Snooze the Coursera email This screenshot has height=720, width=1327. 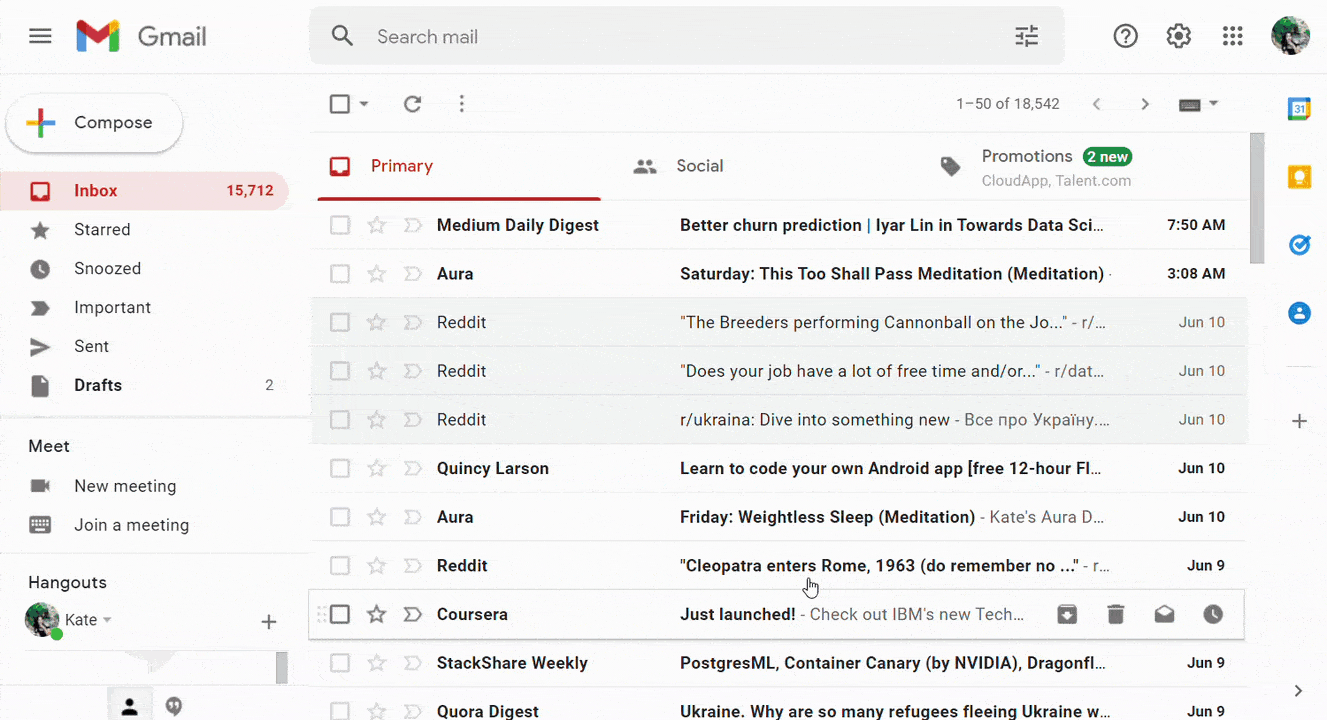point(1213,614)
